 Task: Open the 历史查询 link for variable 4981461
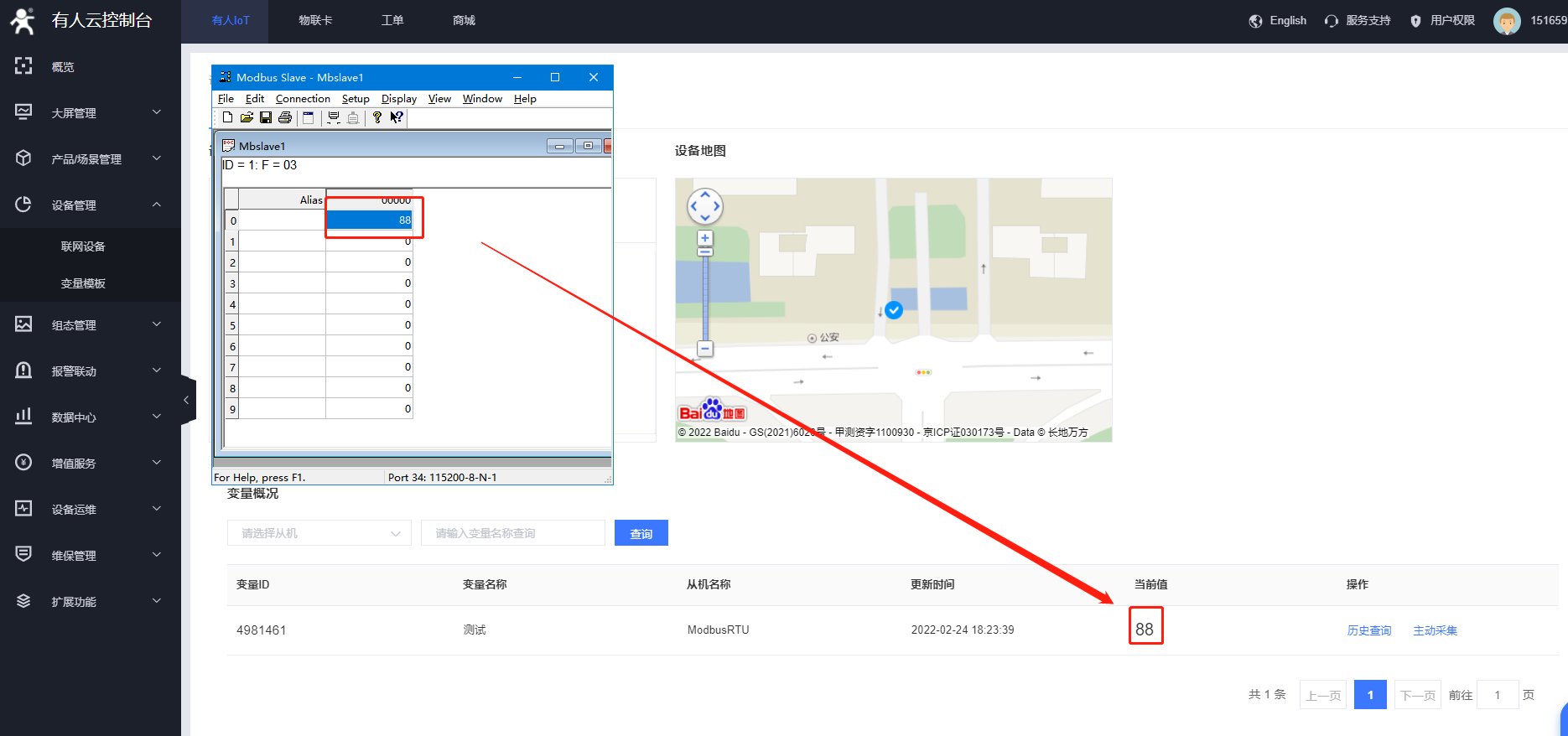point(1368,630)
